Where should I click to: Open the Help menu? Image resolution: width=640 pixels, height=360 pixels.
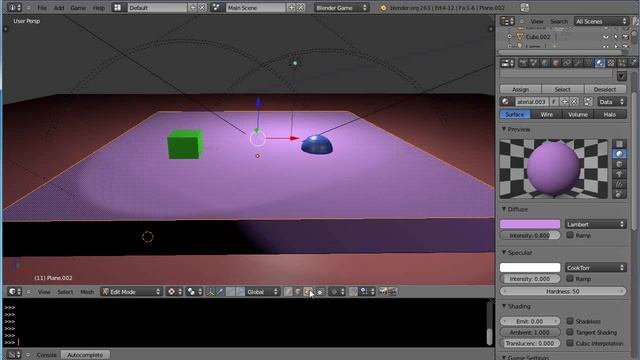tap(98, 8)
